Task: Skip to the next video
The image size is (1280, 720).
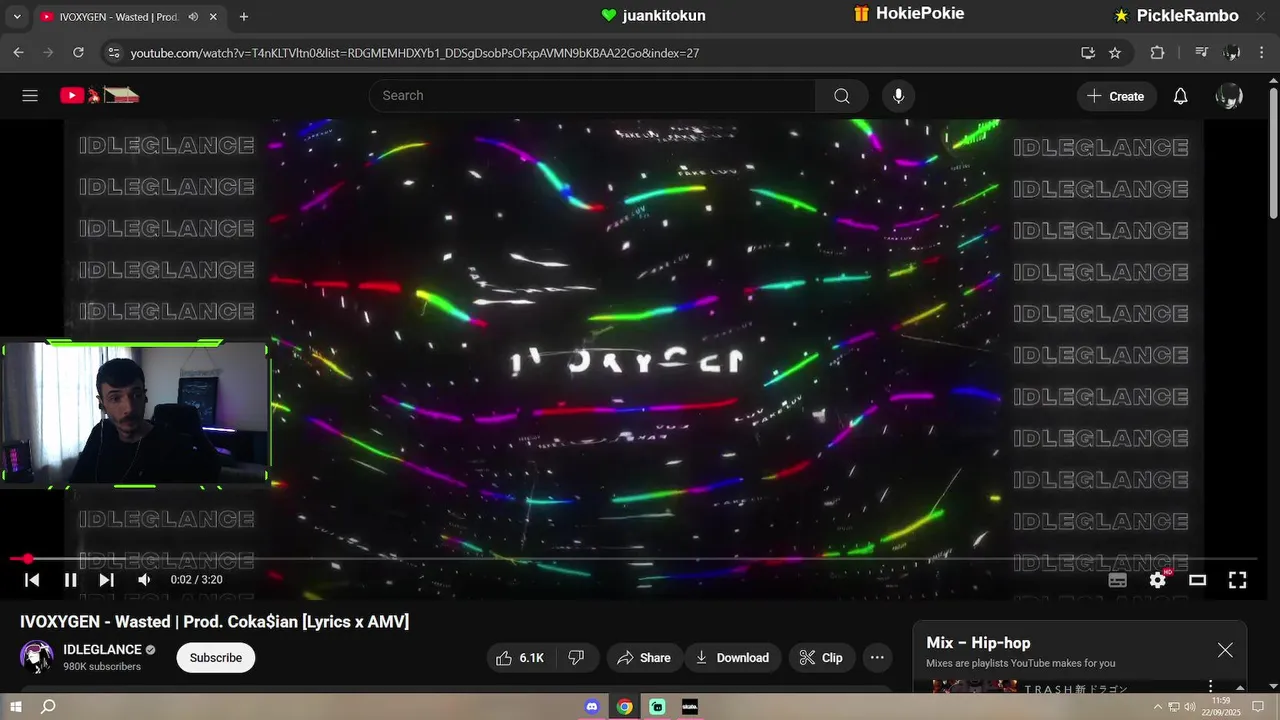Action: point(106,580)
